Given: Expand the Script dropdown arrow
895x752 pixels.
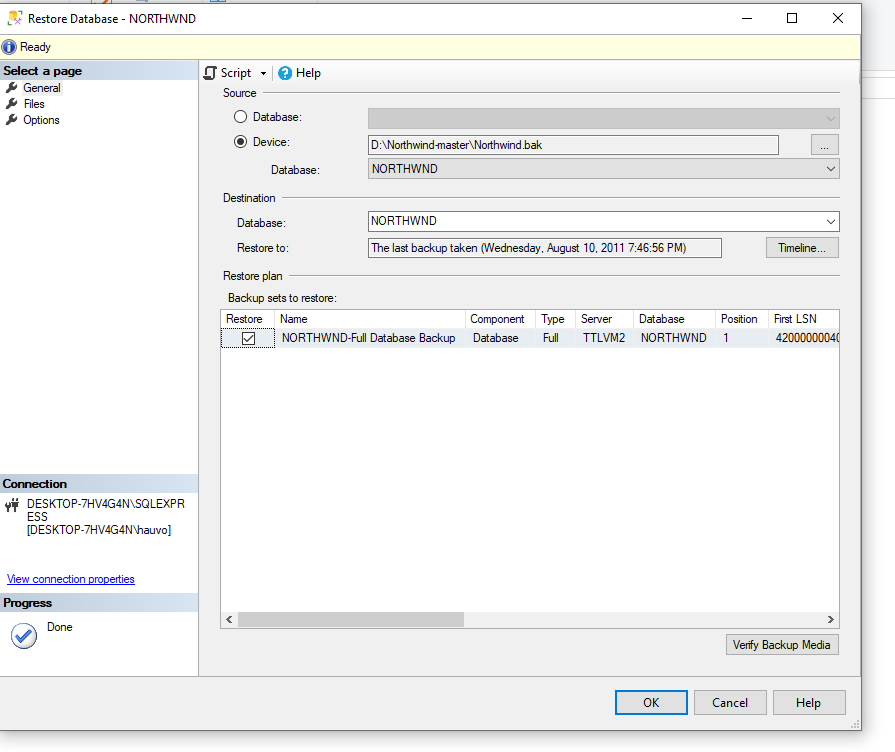Looking at the screenshot, I should pyautogui.click(x=263, y=74).
